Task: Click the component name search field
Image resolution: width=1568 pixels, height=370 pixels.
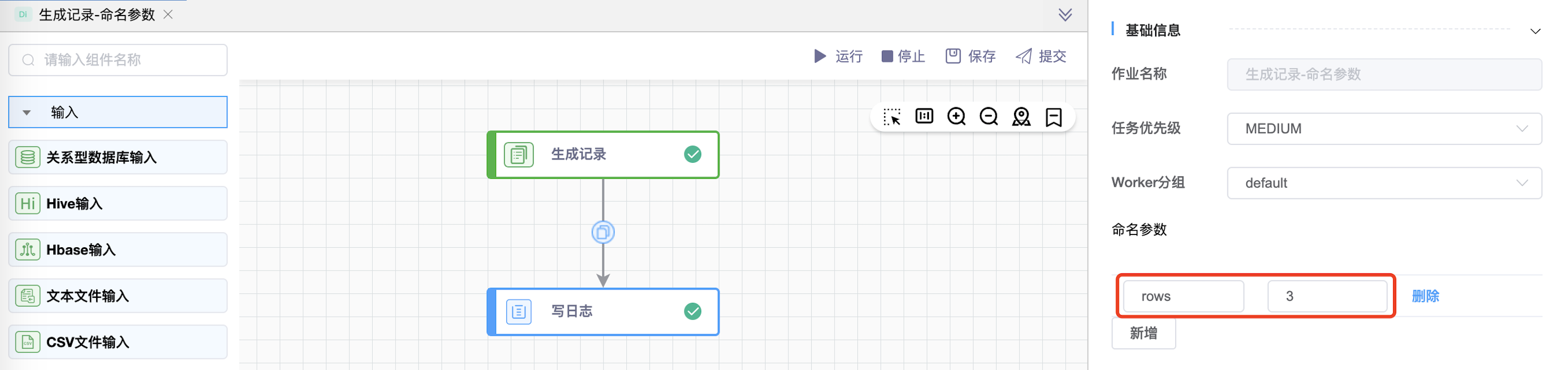Action: pos(117,59)
